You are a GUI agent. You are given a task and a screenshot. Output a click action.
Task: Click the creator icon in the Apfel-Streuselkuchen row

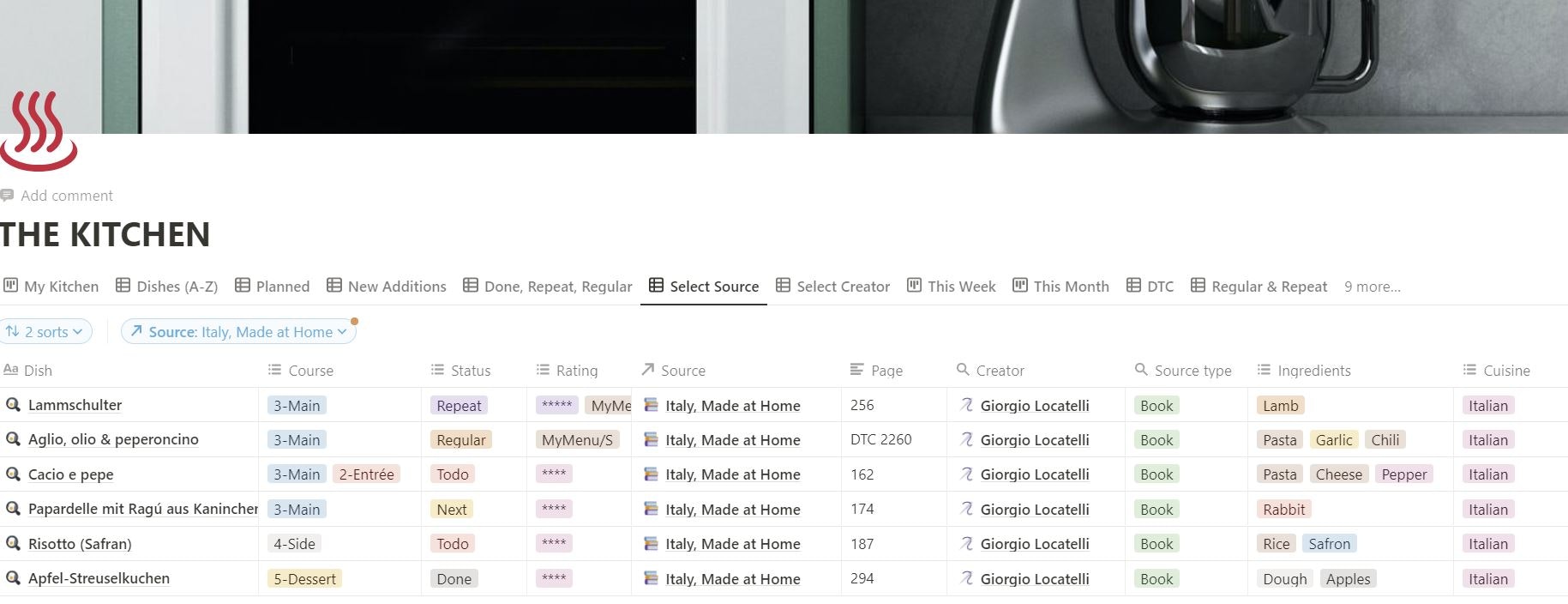967,578
